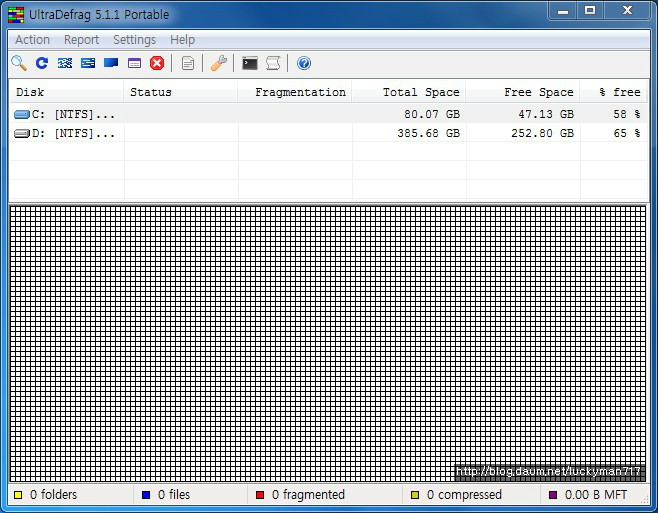Click the Free Space column header

tap(523, 92)
